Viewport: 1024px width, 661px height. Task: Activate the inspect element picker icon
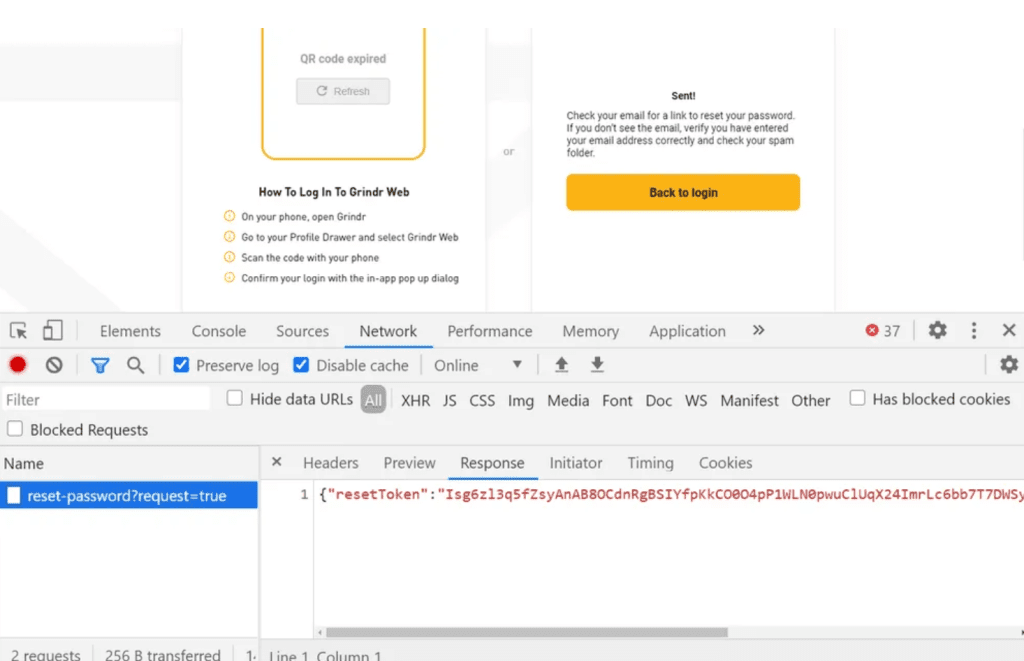coord(18,330)
